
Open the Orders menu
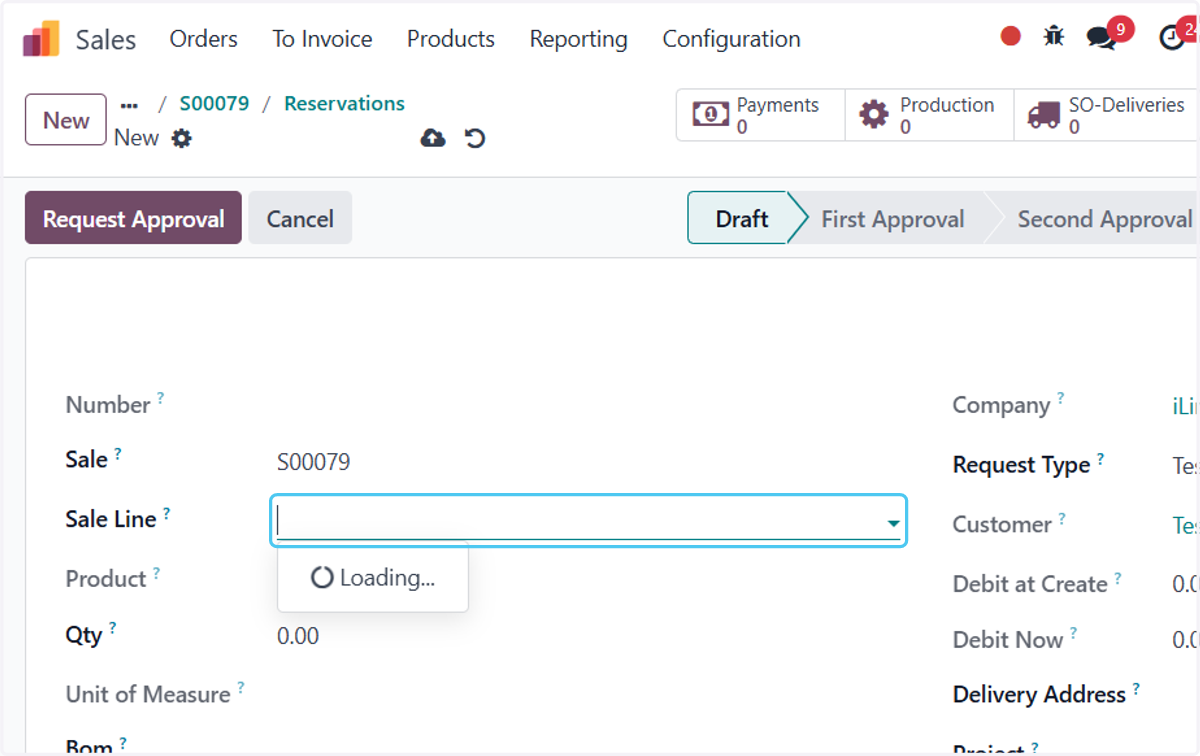click(204, 39)
